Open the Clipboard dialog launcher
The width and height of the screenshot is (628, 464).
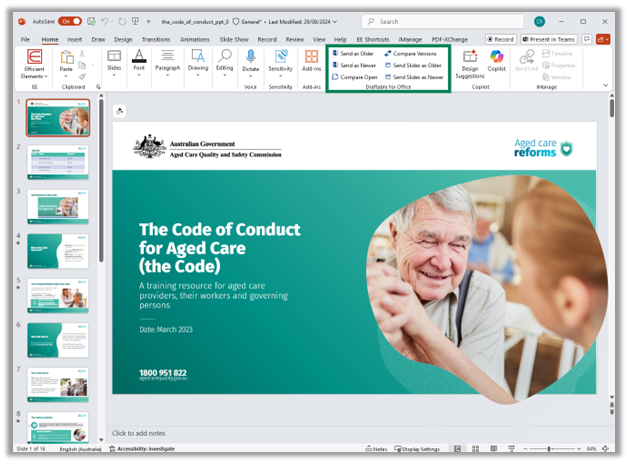(x=98, y=86)
